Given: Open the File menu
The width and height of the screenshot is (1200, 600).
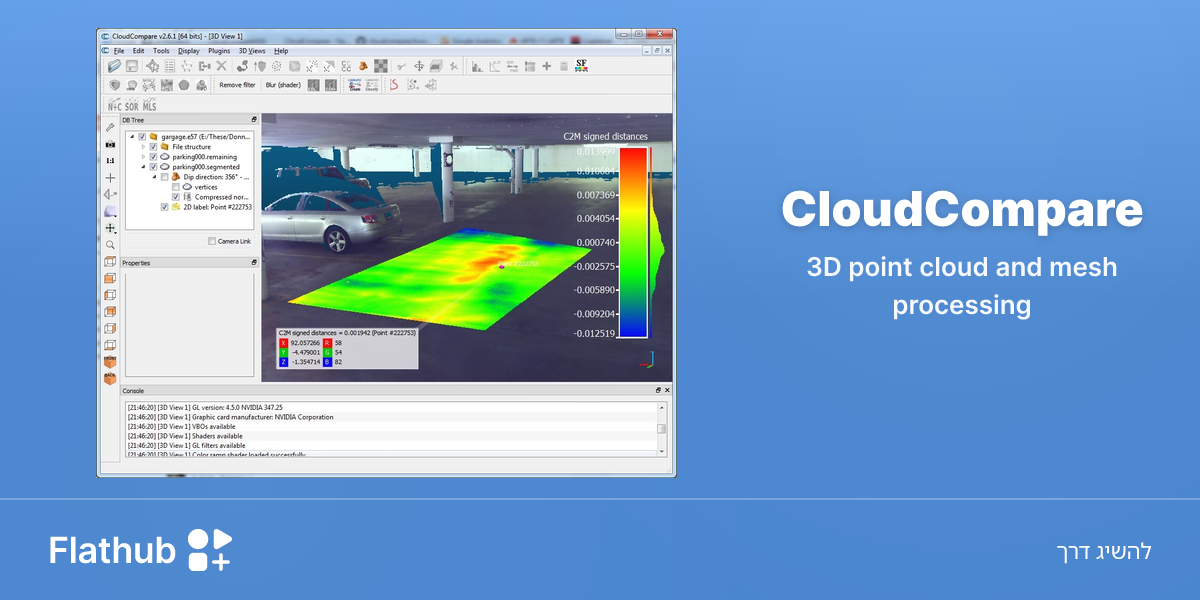Looking at the screenshot, I should click(x=119, y=51).
